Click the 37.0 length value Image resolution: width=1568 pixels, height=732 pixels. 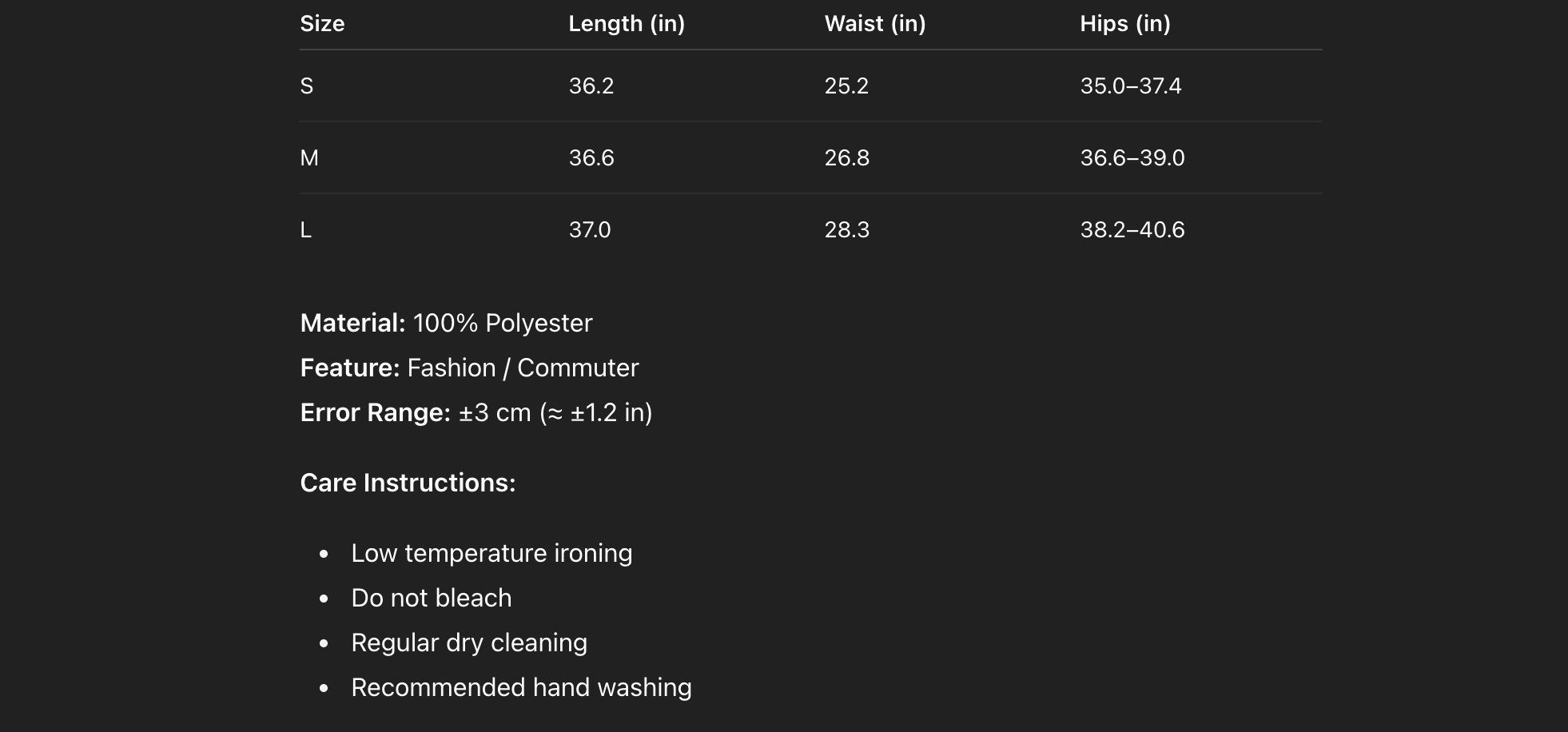(590, 230)
